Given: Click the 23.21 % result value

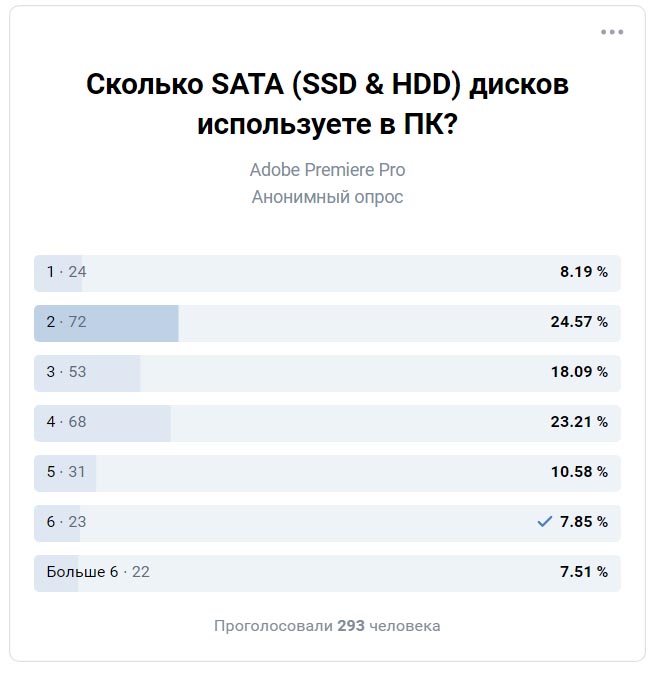Looking at the screenshot, I should [x=579, y=422].
